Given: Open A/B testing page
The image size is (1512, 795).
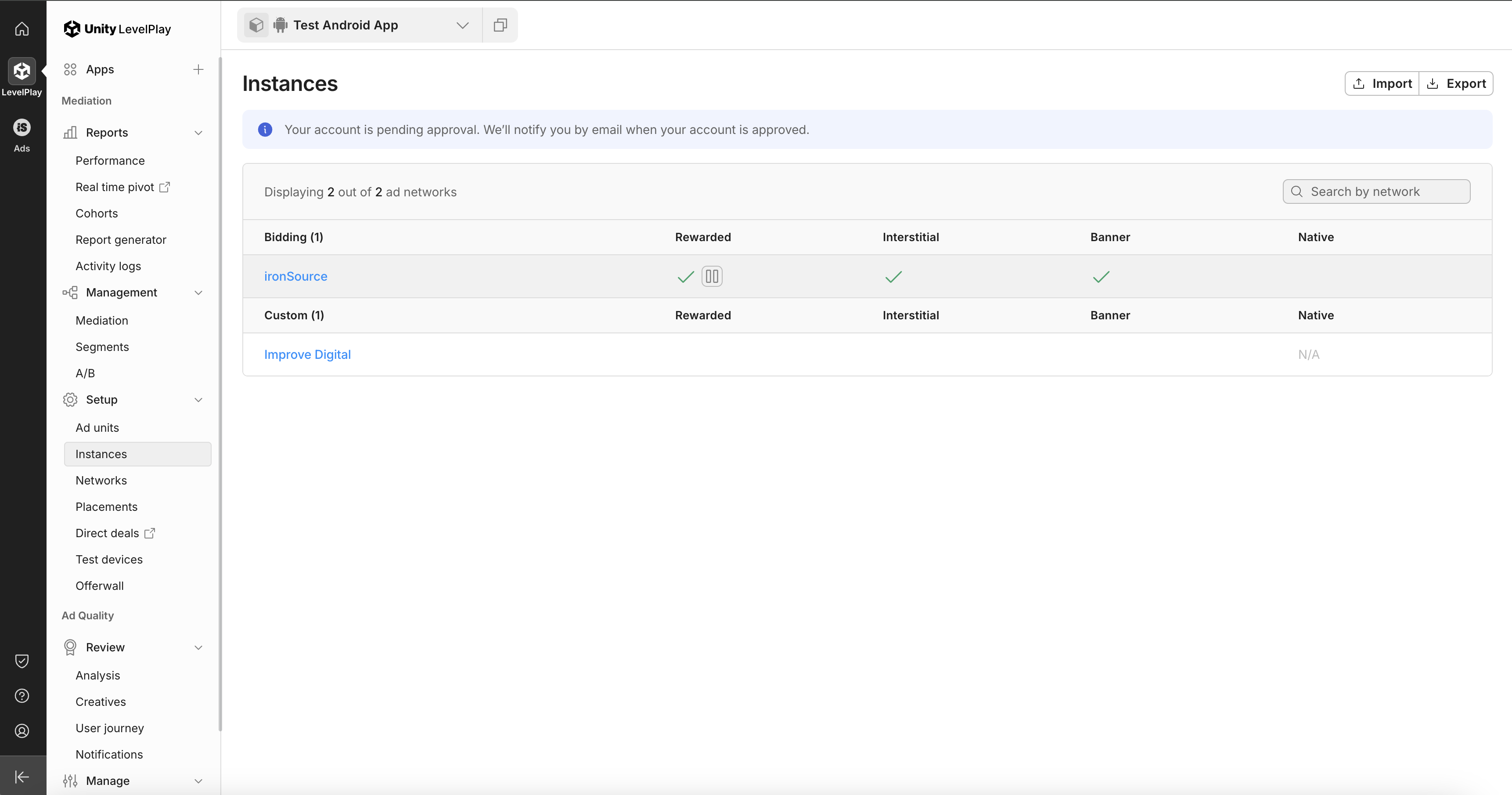Looking at the screenshot, I should point(85,373).
